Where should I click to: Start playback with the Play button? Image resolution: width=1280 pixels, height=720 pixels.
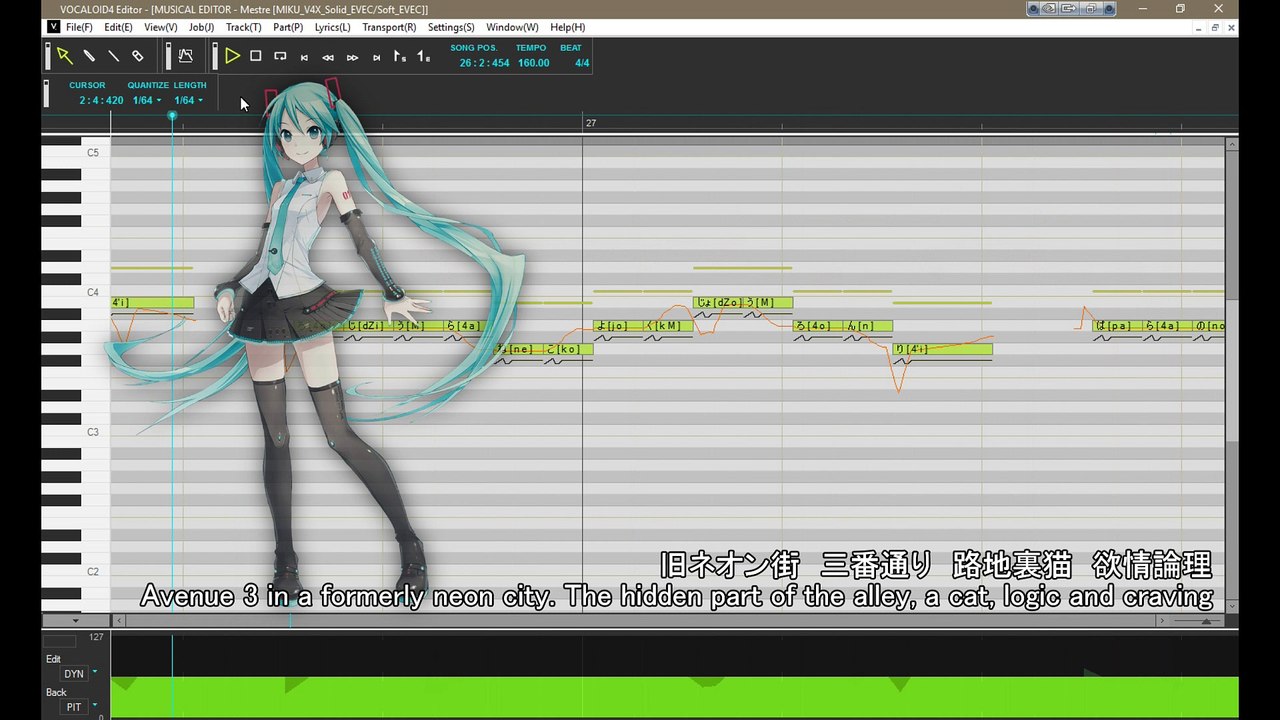click(232, 56)
